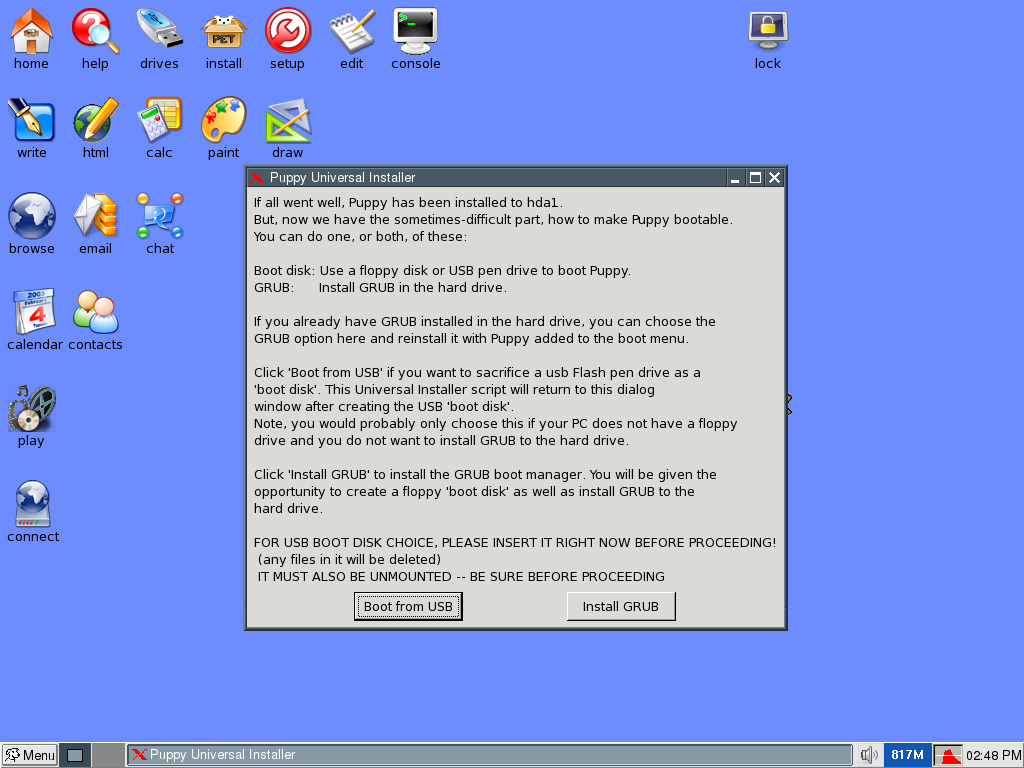Click the 817M memory indicator

coord(907,755)
